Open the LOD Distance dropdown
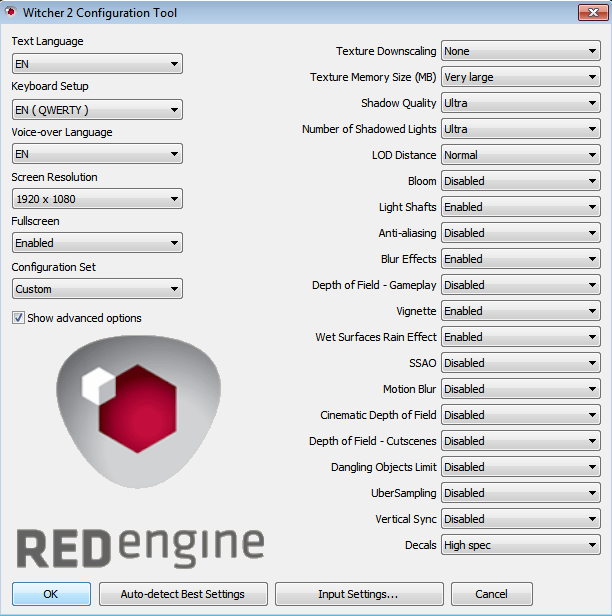 521,155
